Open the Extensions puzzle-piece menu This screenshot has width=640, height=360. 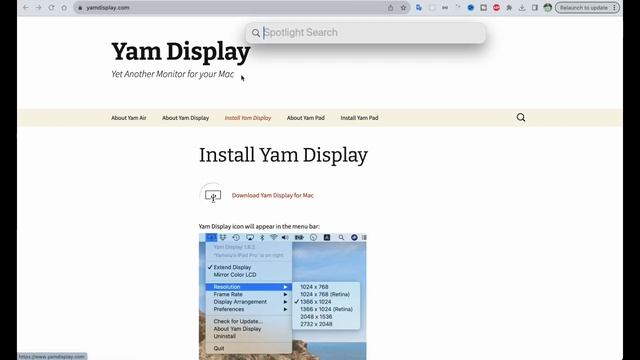tap(509, 8)
